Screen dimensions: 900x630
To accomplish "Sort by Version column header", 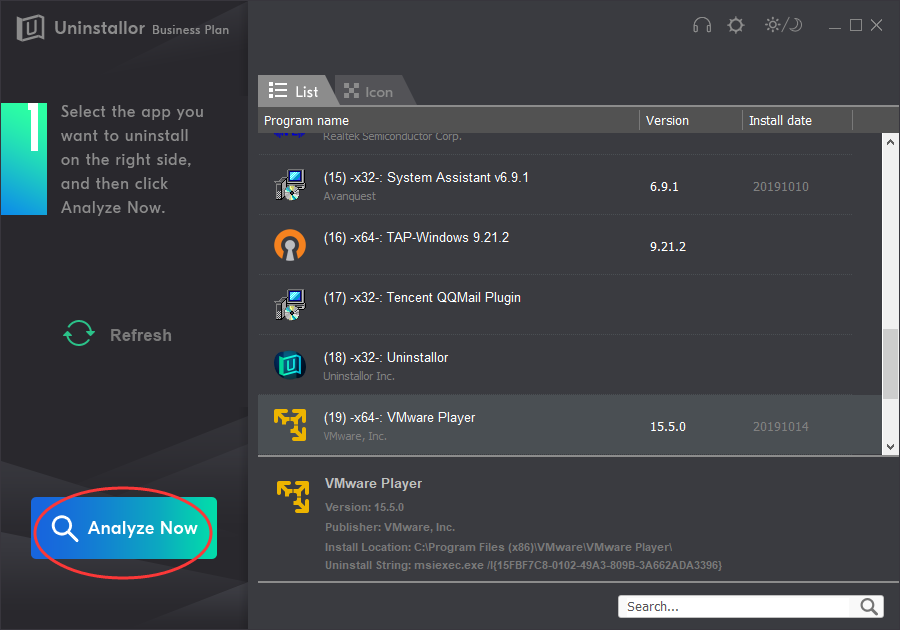I will (690, 120).
